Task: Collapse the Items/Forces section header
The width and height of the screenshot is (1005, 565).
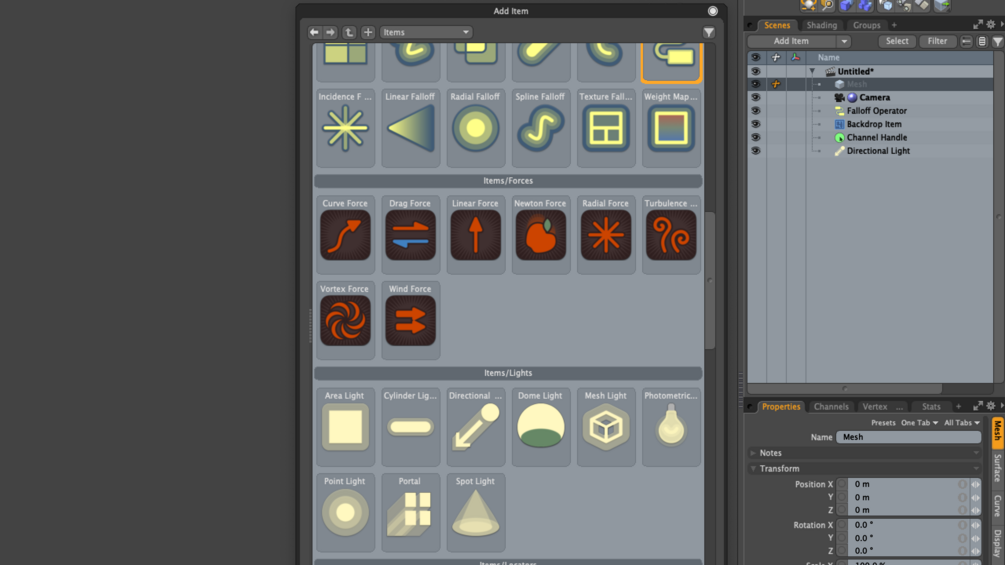Action: coord(508,181)
